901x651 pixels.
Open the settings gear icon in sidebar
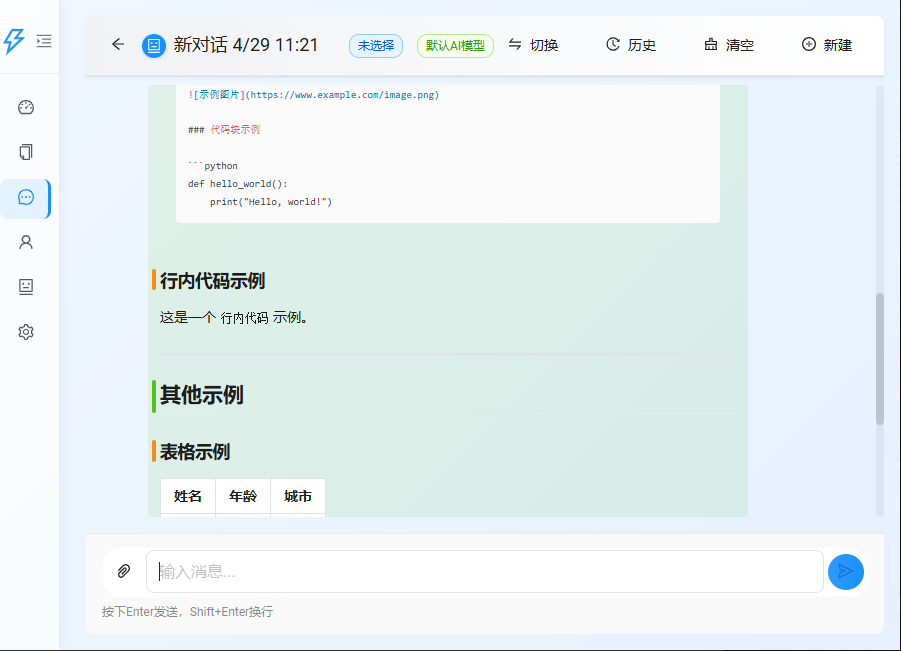click(26, 332)
